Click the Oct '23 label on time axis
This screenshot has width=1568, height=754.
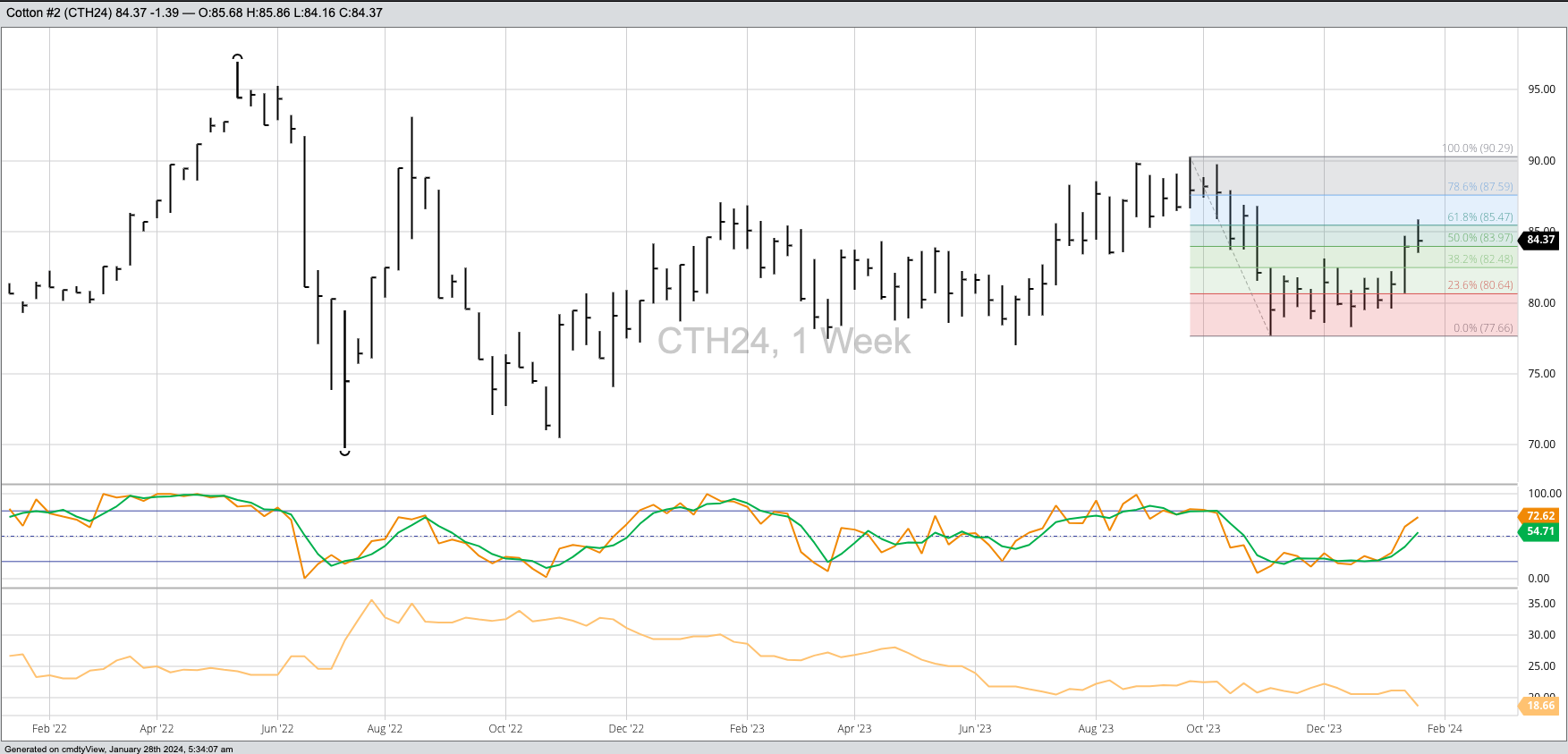click(1203, 729)
